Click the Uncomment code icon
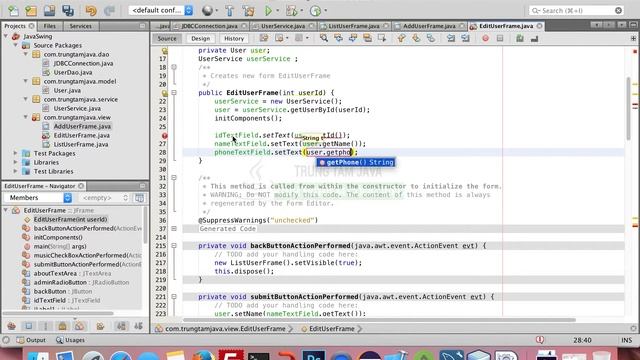The height and width of the screenshot is (360, 640). tap(534, 38)
